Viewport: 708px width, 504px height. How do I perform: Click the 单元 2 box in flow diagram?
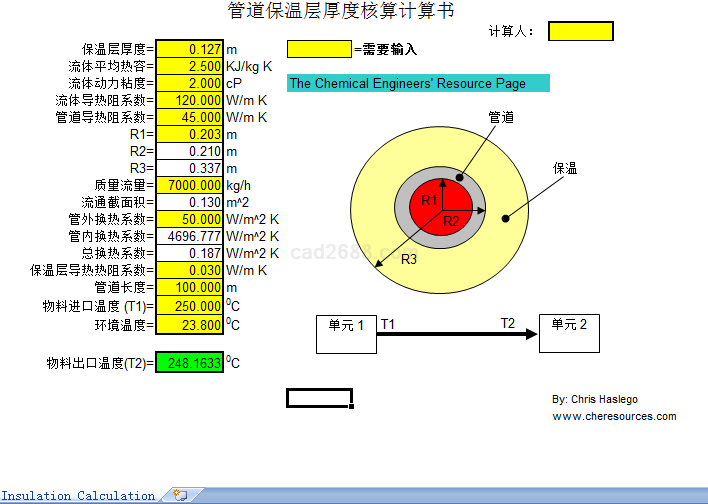click(x=569, y=333)
